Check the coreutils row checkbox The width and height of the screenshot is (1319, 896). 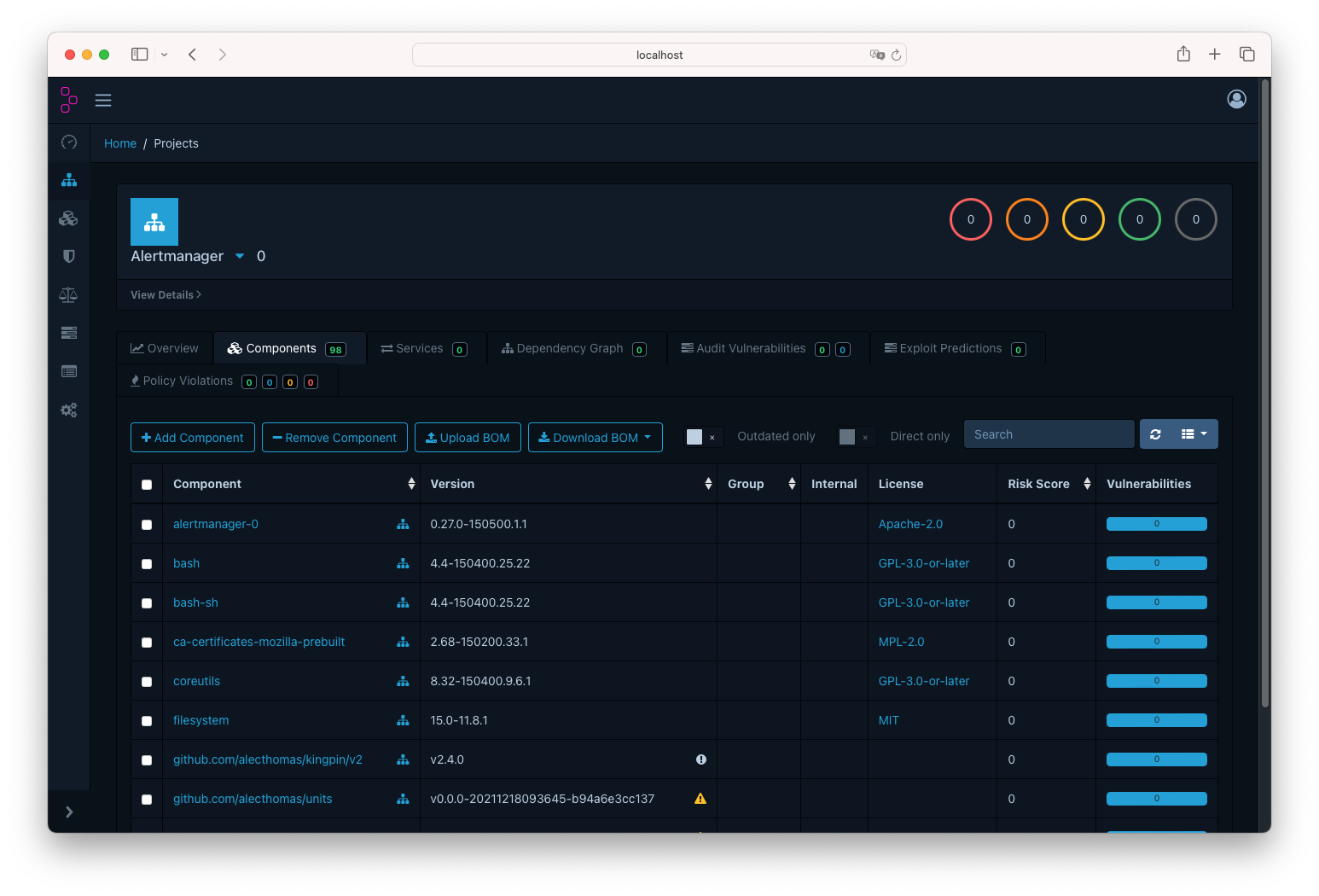click(147, 682)
